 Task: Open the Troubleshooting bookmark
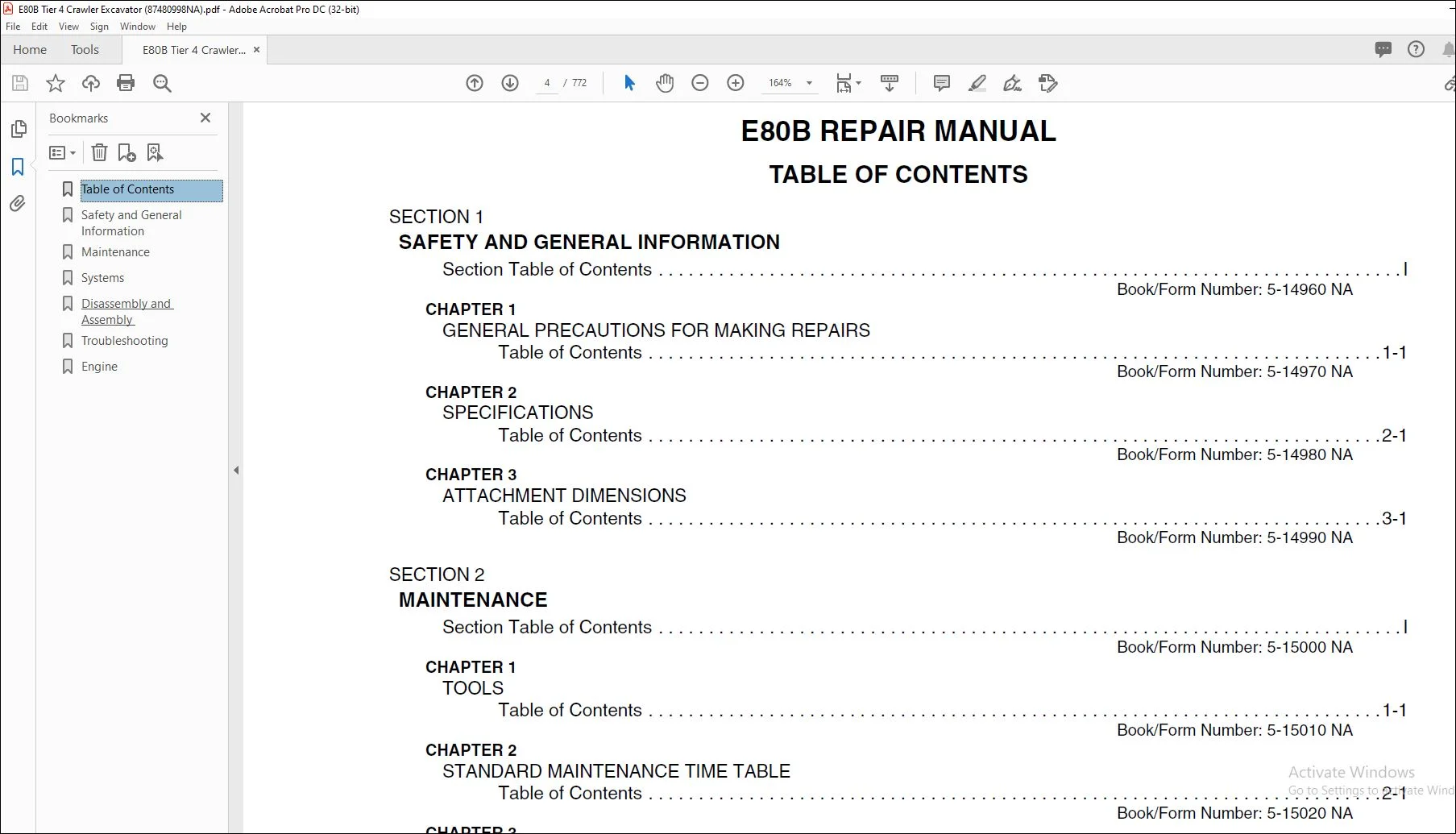(124, 341)
